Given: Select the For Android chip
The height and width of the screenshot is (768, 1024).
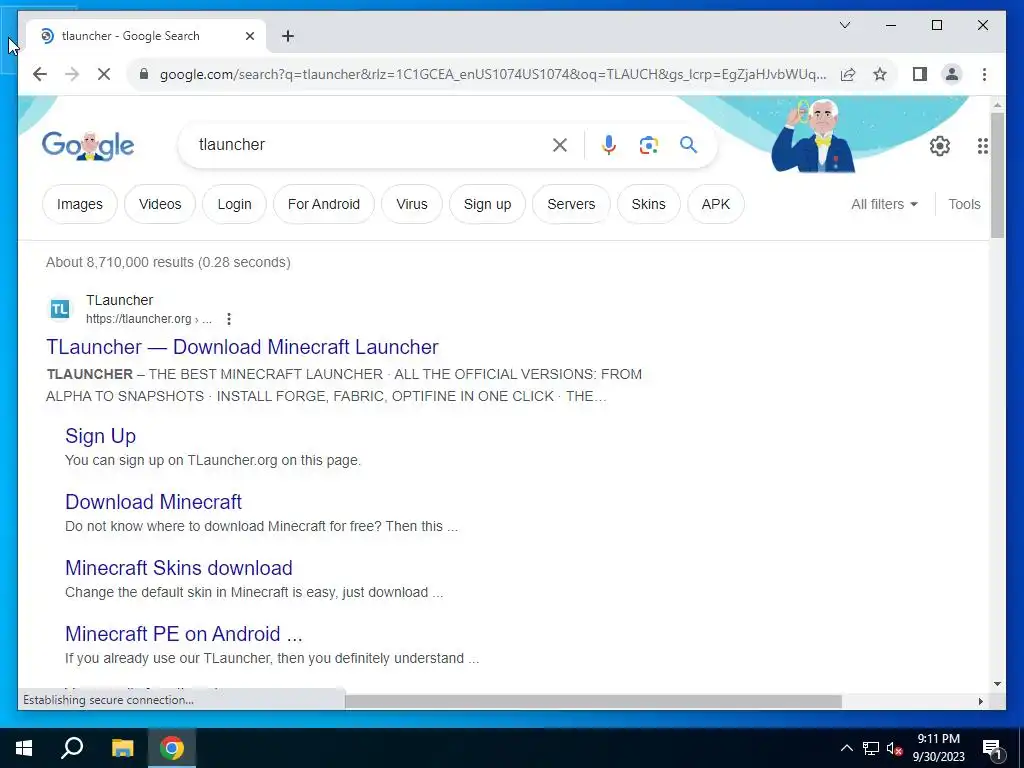Looking at the screenshot, I should pyautogui.click(x=324, y=204).
